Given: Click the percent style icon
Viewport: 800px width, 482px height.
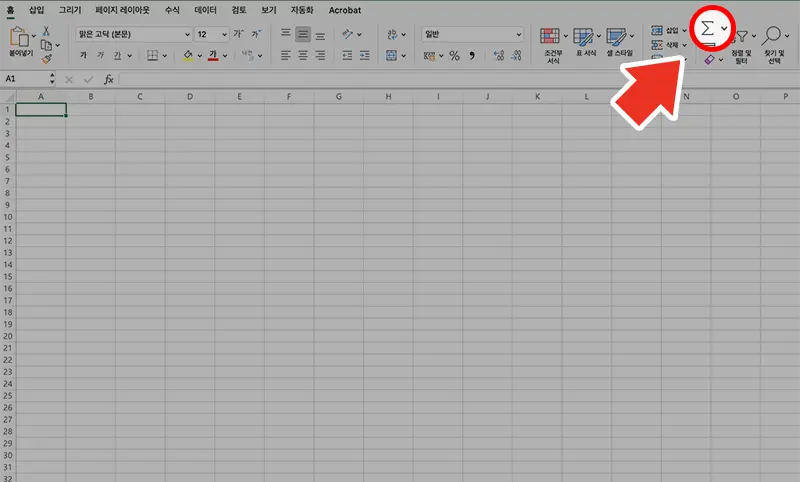Looking at the screenshot, I should (454, 56).
